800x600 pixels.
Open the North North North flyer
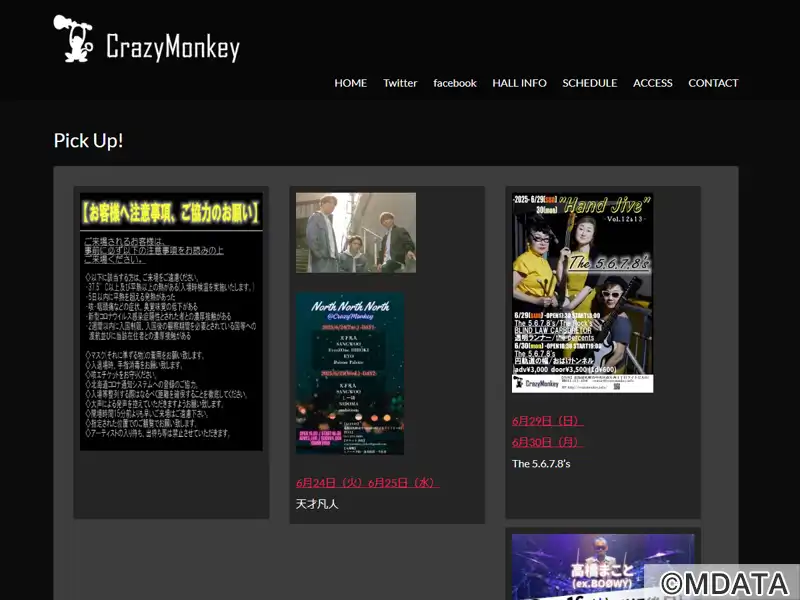pos(350,373)
